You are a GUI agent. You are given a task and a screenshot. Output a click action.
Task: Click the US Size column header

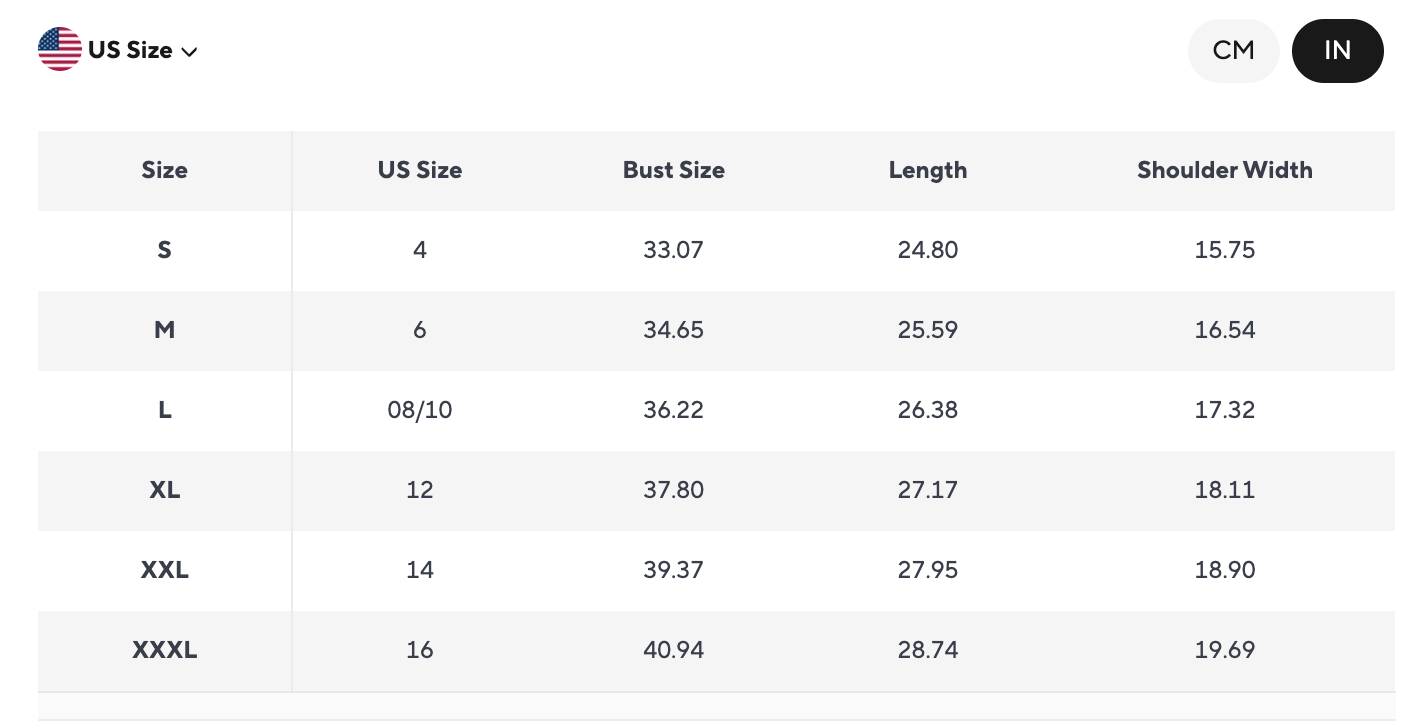pyautogui.click(x=420, y=170)
